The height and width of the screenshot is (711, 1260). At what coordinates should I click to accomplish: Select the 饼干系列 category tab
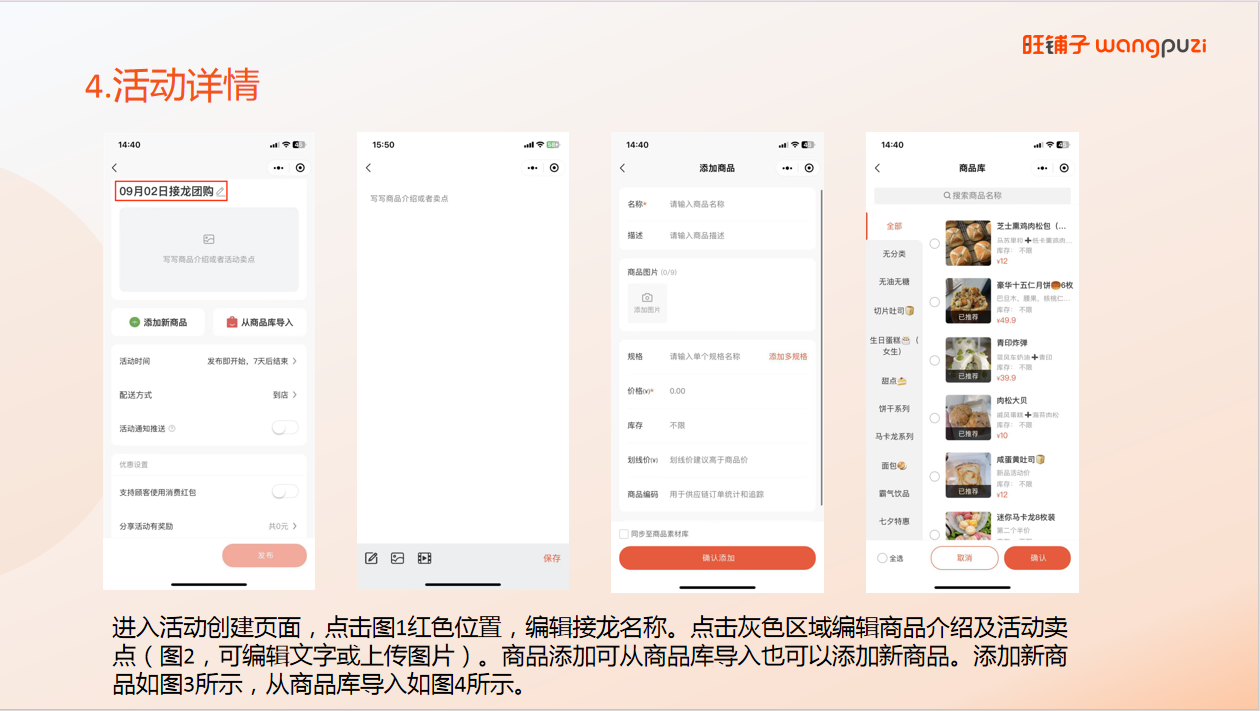point(894,409)
